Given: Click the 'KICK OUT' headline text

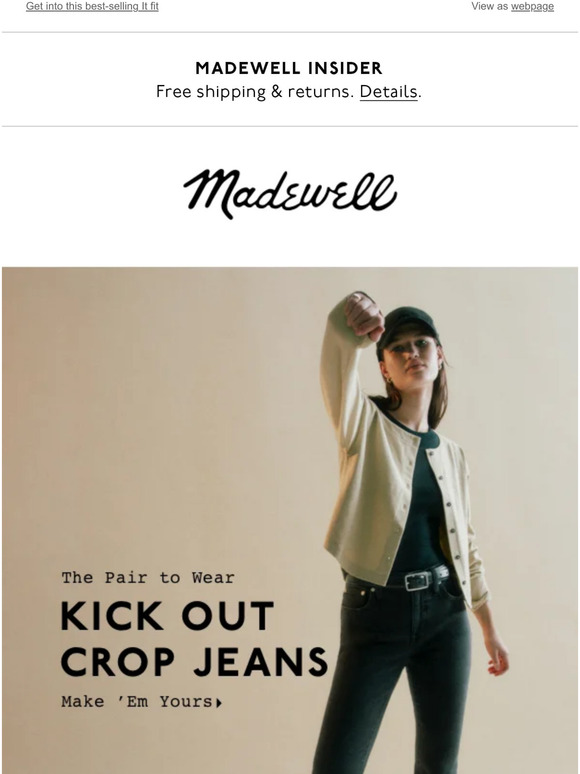Looking at the screenshot, I should pyautogui.click(x=167, y=616).
